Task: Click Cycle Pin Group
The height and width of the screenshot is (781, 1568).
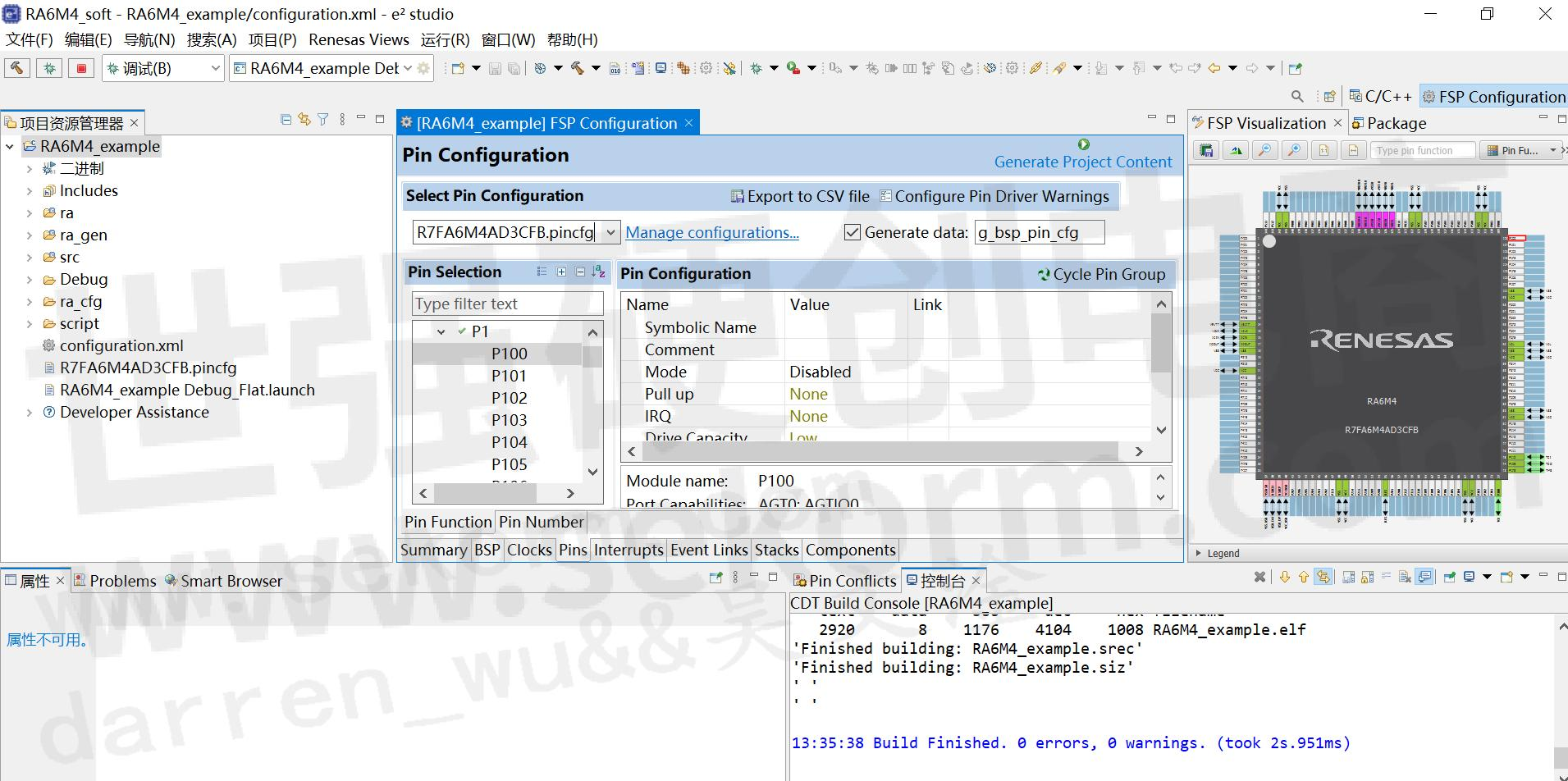Action: [1101, 274]
